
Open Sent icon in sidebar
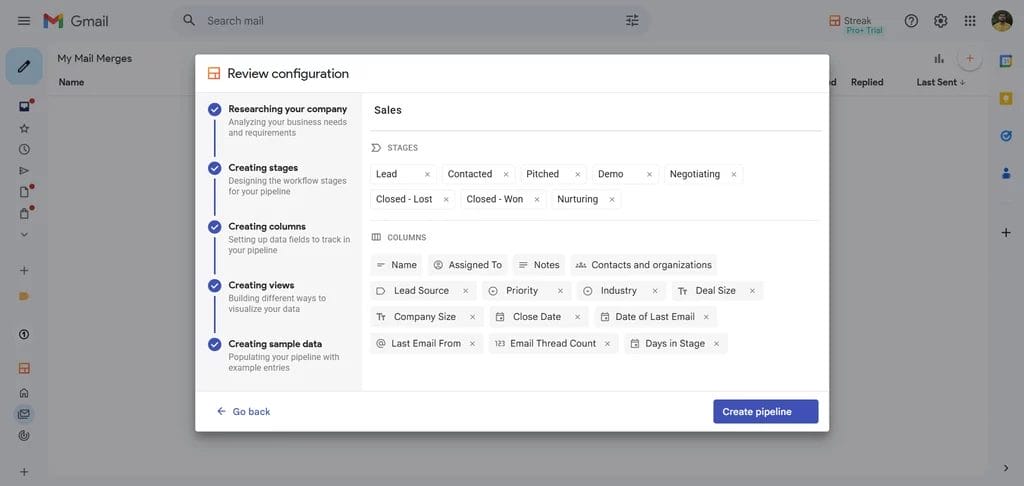[24, 170]
